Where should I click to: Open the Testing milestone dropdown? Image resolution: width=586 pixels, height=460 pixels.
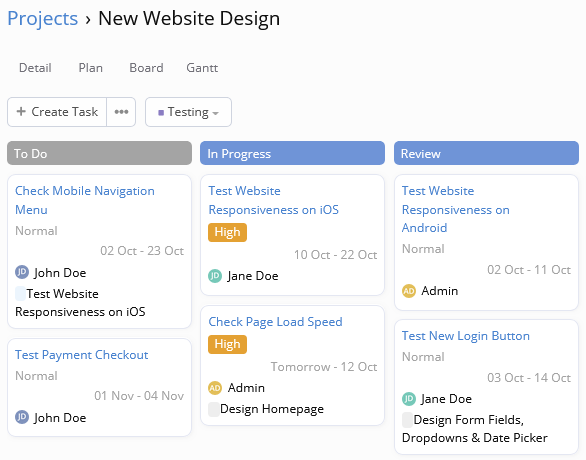[188, 112]
